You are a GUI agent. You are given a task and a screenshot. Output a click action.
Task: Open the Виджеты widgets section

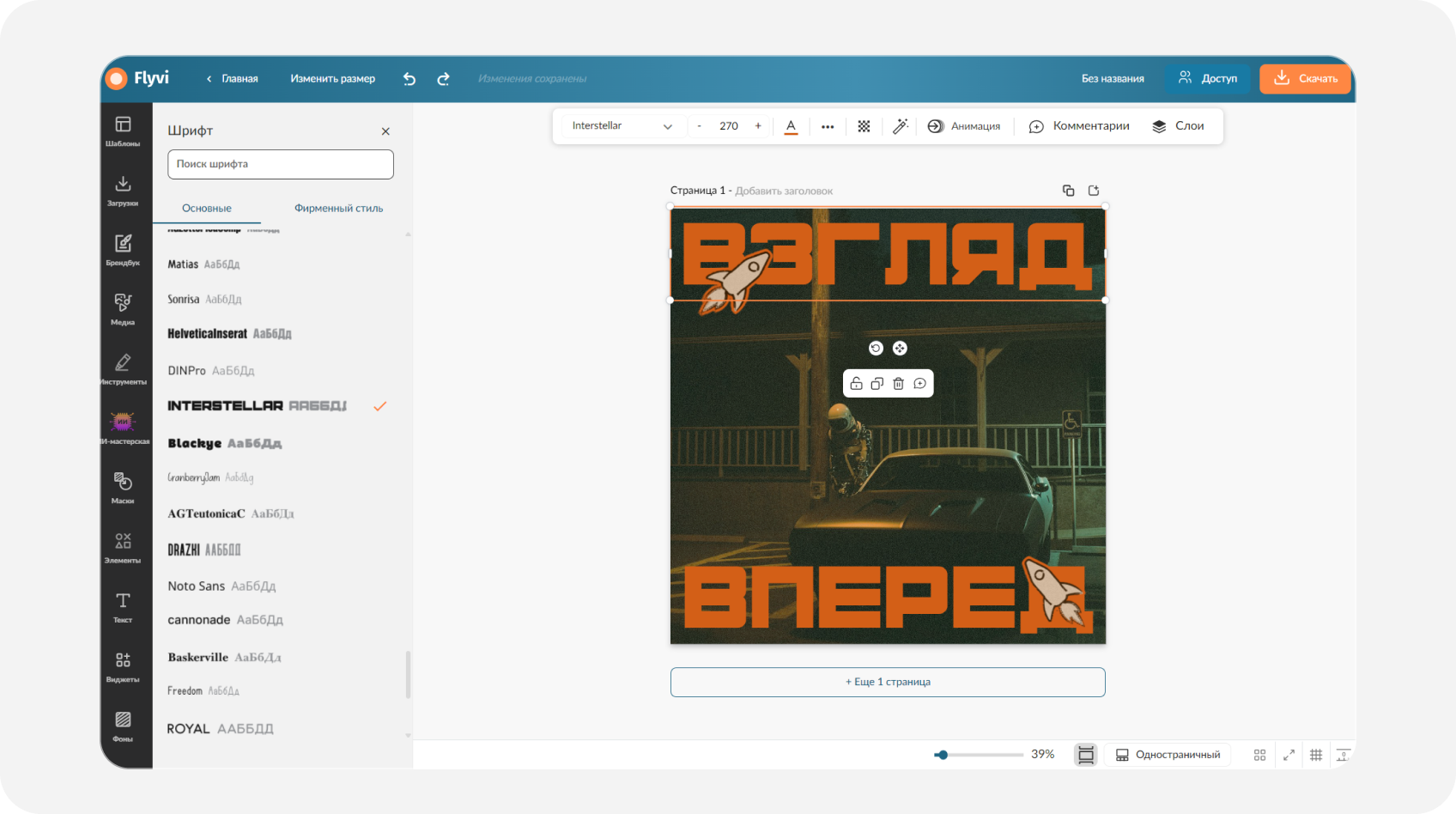point(123,666)
